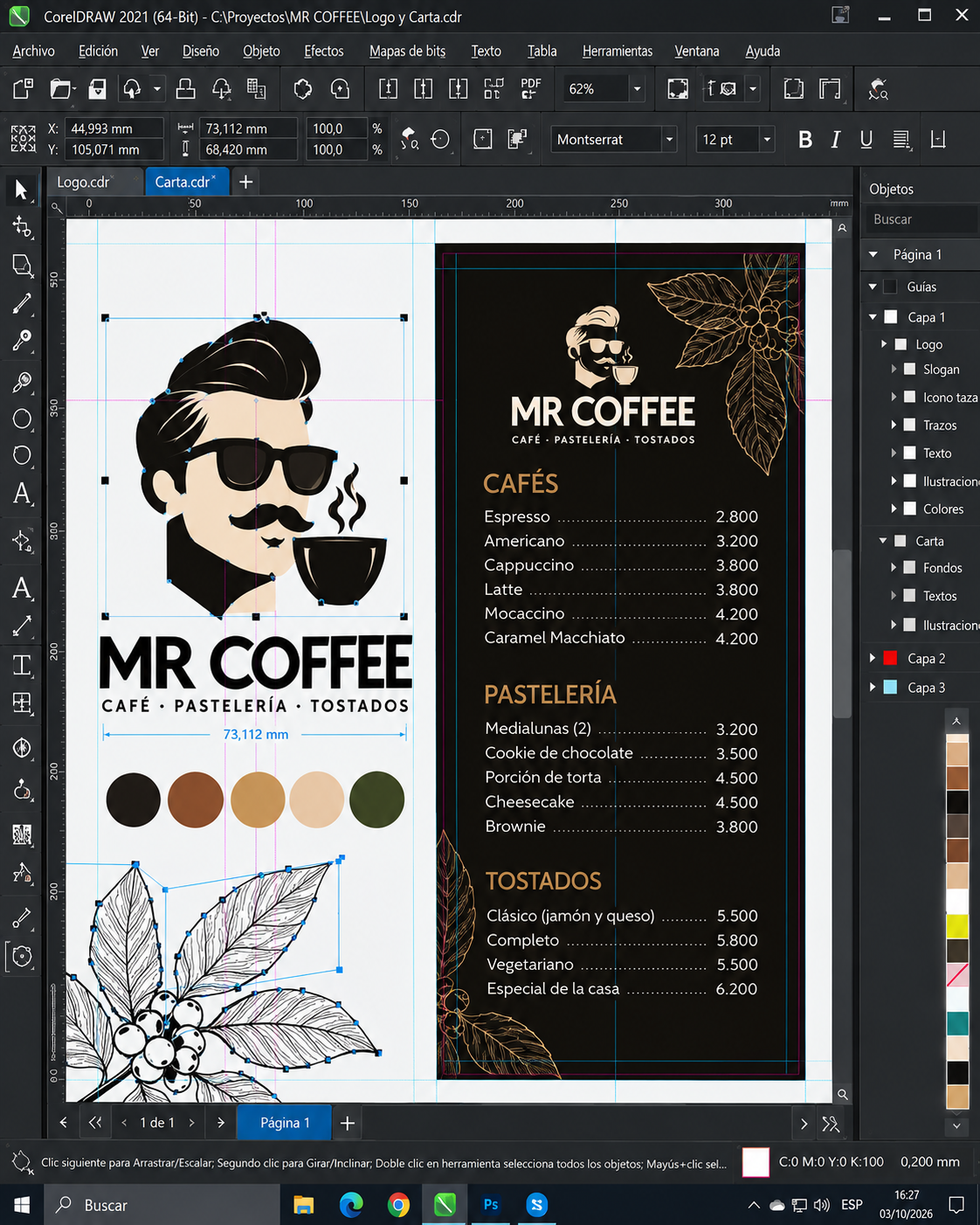Expand the Capa 2 layer
This screenshot has width=980, height=1225.
pos(873,658)
